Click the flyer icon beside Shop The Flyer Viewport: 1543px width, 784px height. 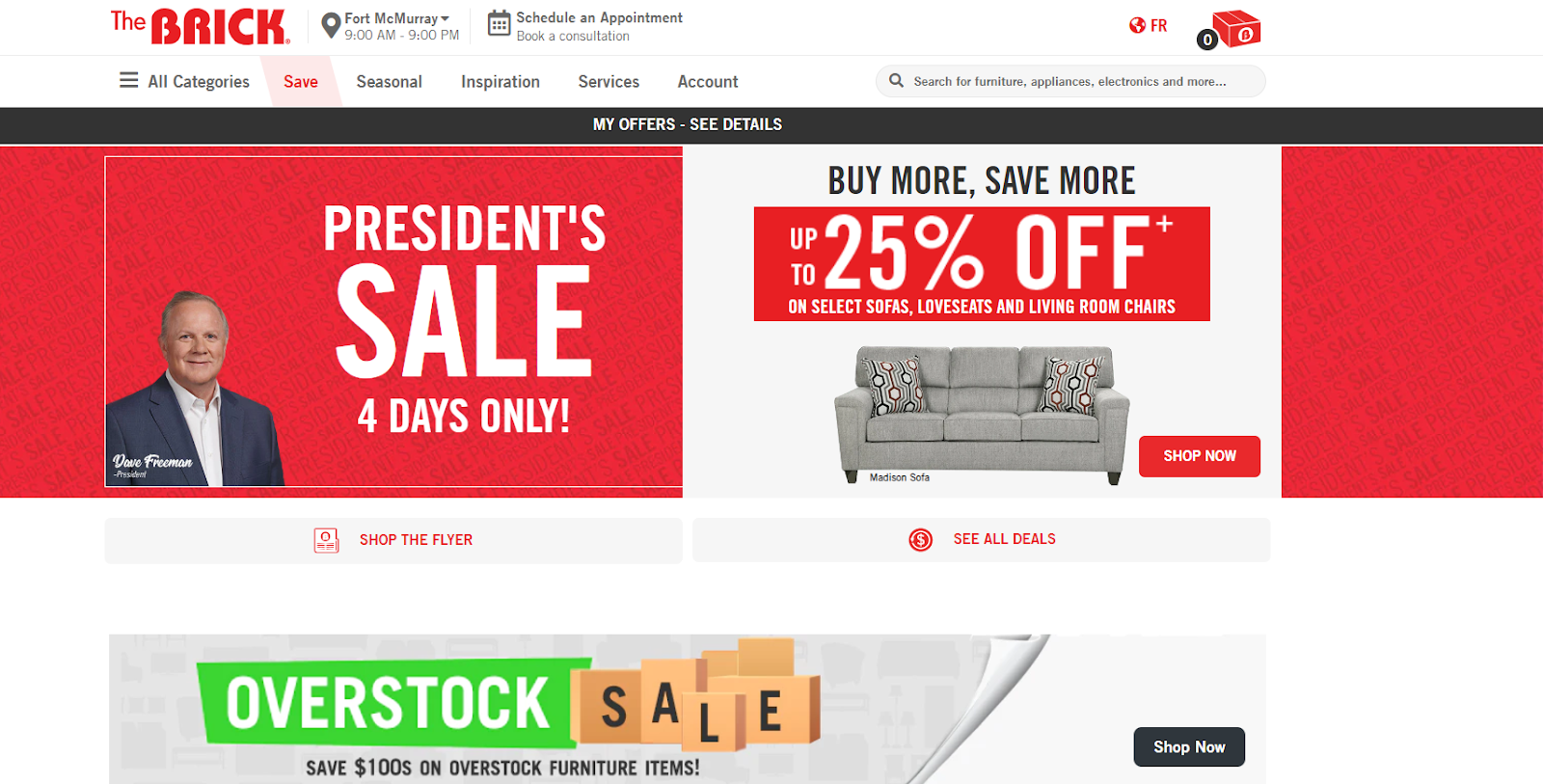[326, 540]
